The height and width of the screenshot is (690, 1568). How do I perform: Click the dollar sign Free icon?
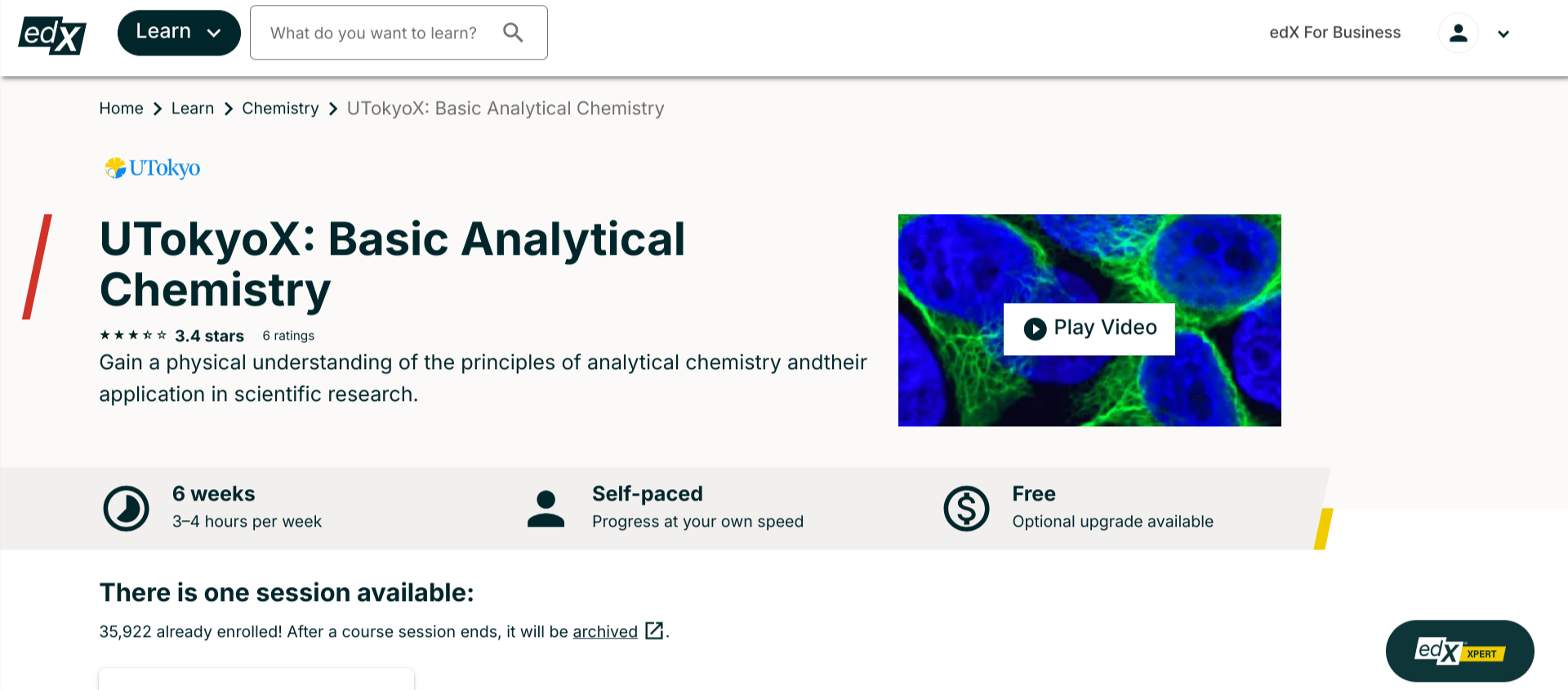965,508
